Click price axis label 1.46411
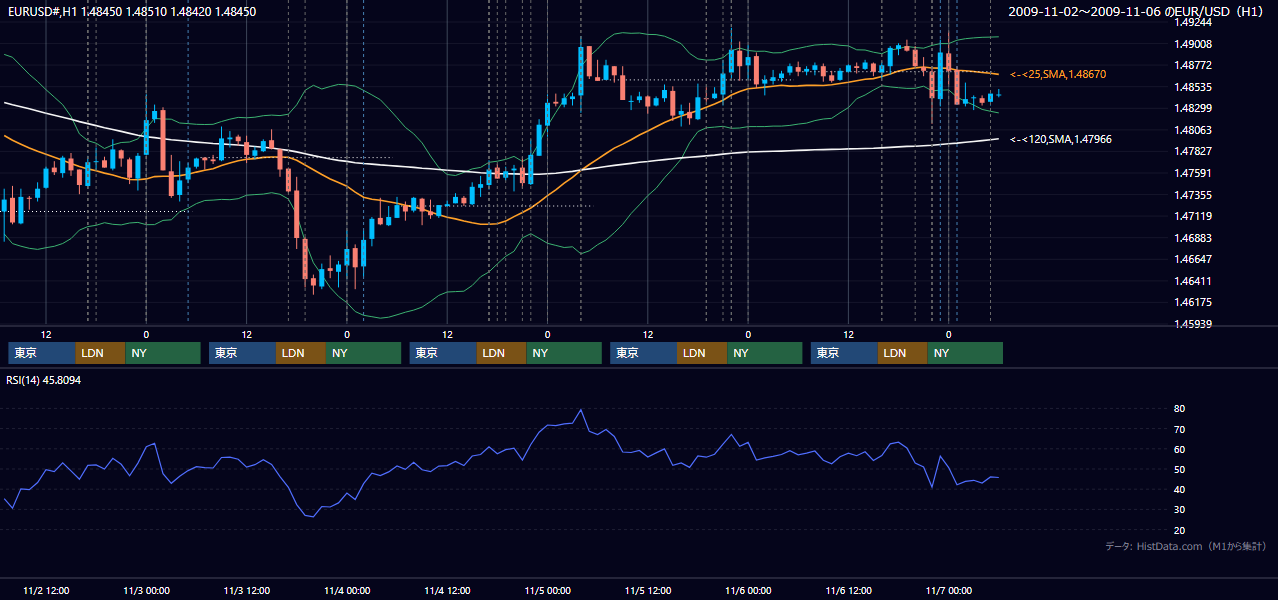The image size is (1278, 600). 1193,281
